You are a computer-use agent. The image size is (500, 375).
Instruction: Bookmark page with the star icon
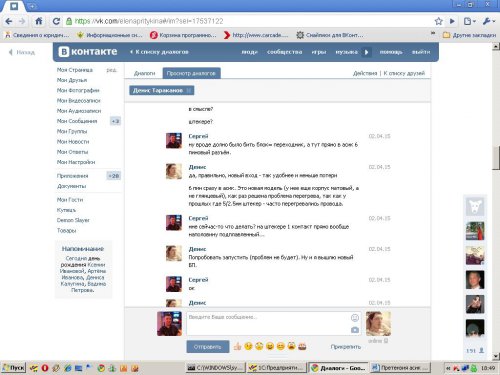(439, 21)
